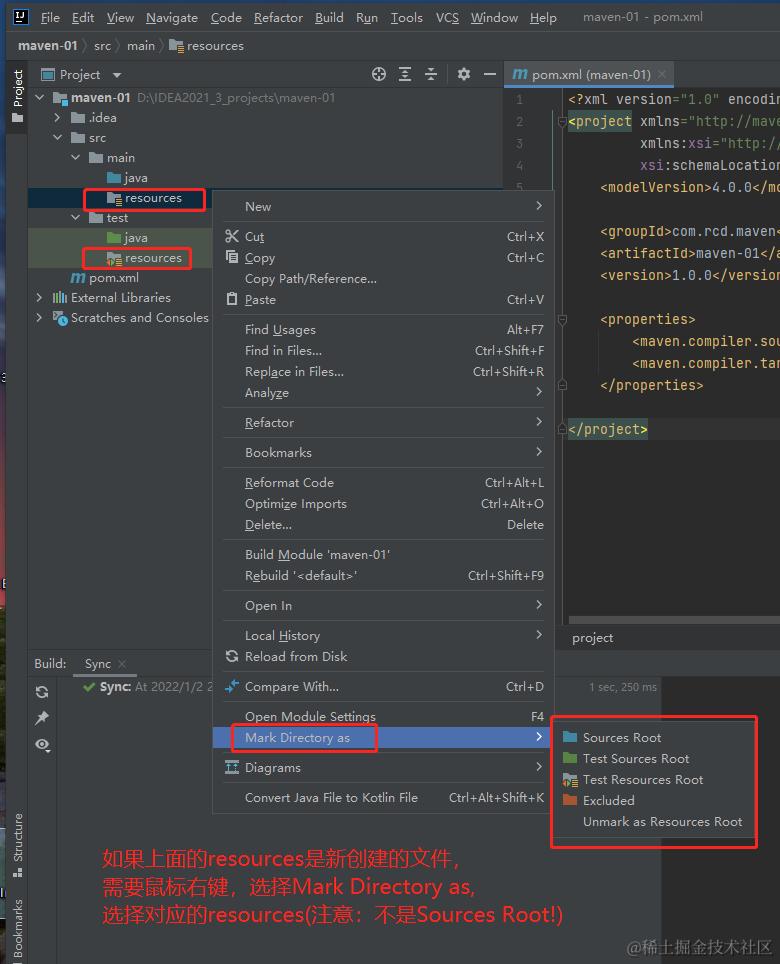Click the Copy icon in context menu
The width and height of the screenshot is (780, 964).
pyautogui.click(x=232, y=257)
